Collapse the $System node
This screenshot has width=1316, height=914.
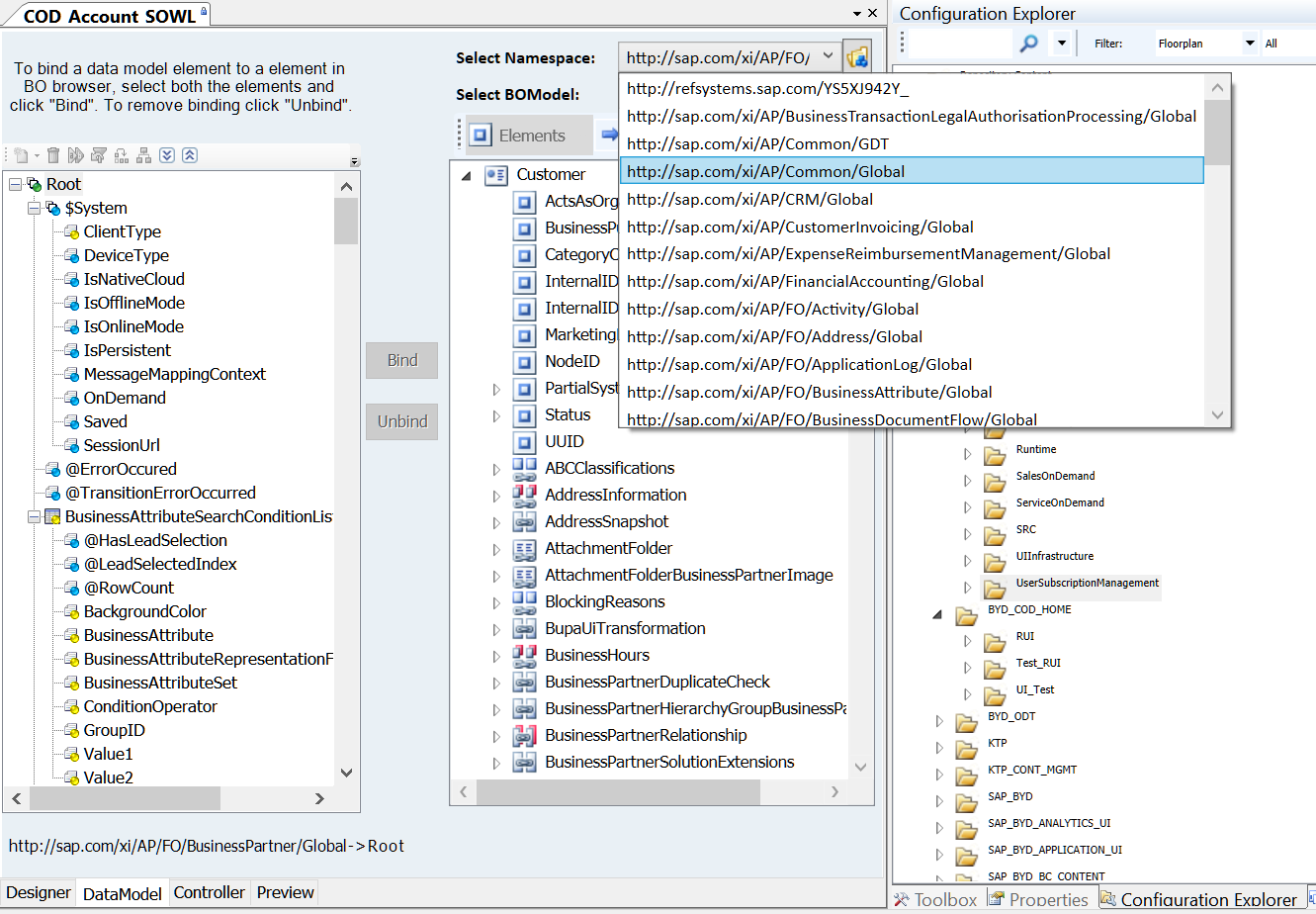(35, 208)
